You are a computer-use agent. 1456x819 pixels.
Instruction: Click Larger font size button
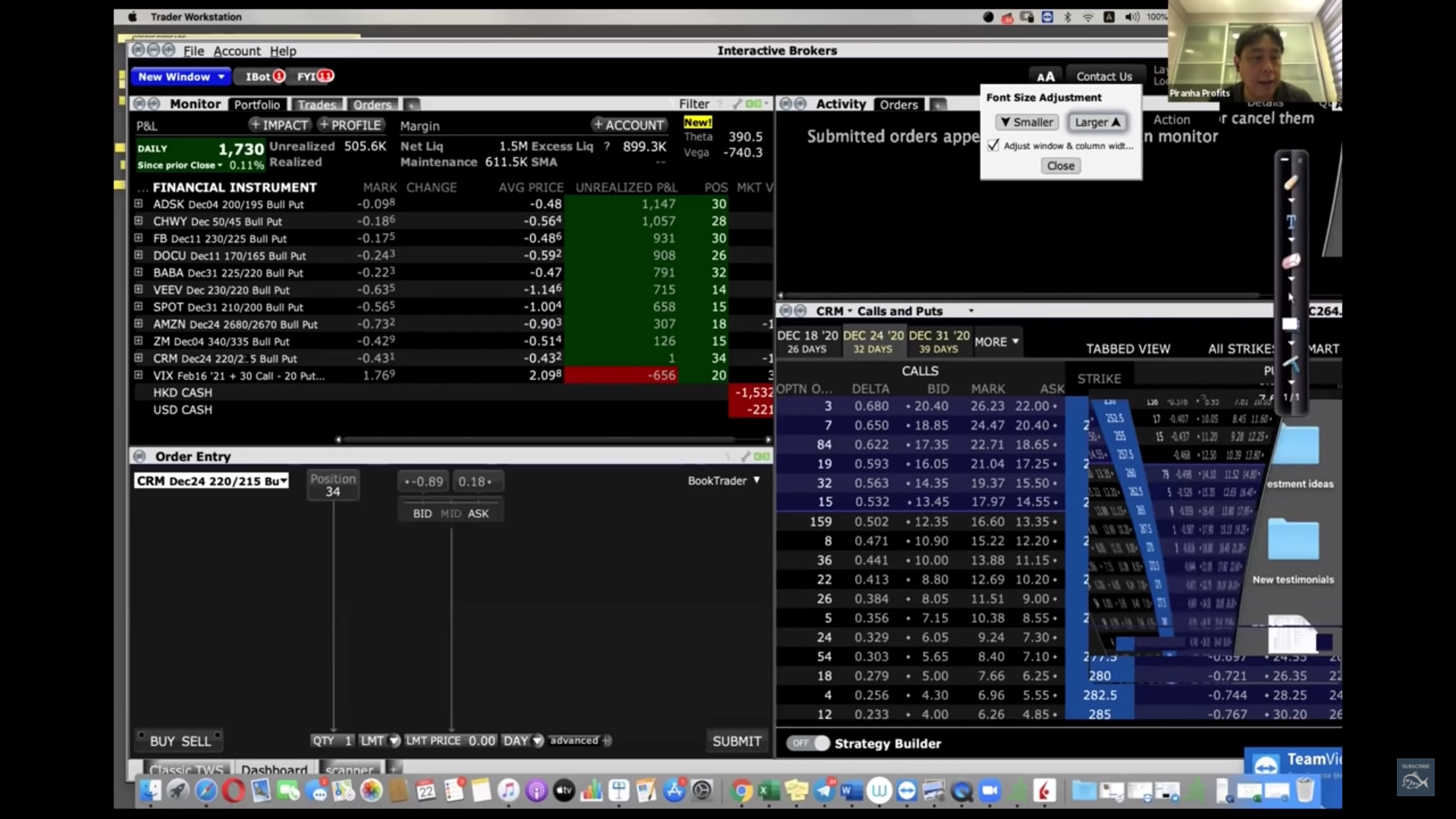(x=1097, y=122)
